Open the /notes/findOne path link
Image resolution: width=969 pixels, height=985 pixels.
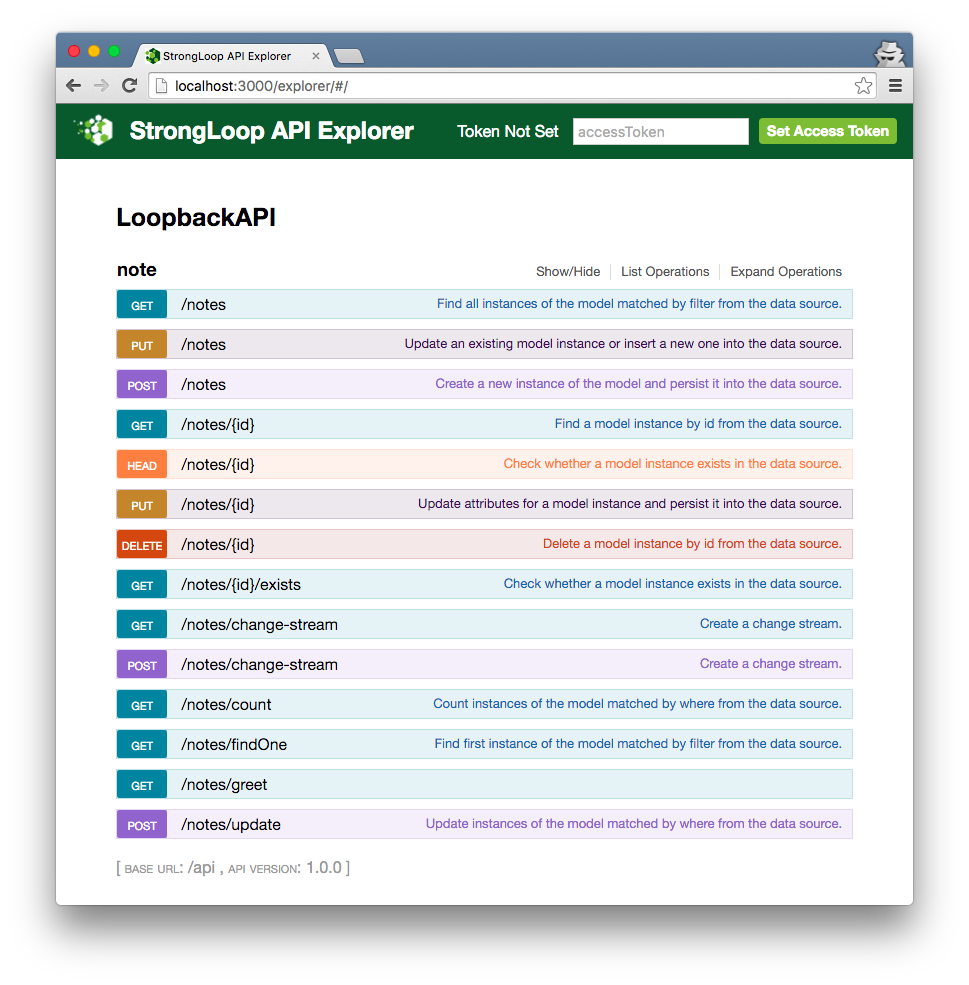point(234,744)
